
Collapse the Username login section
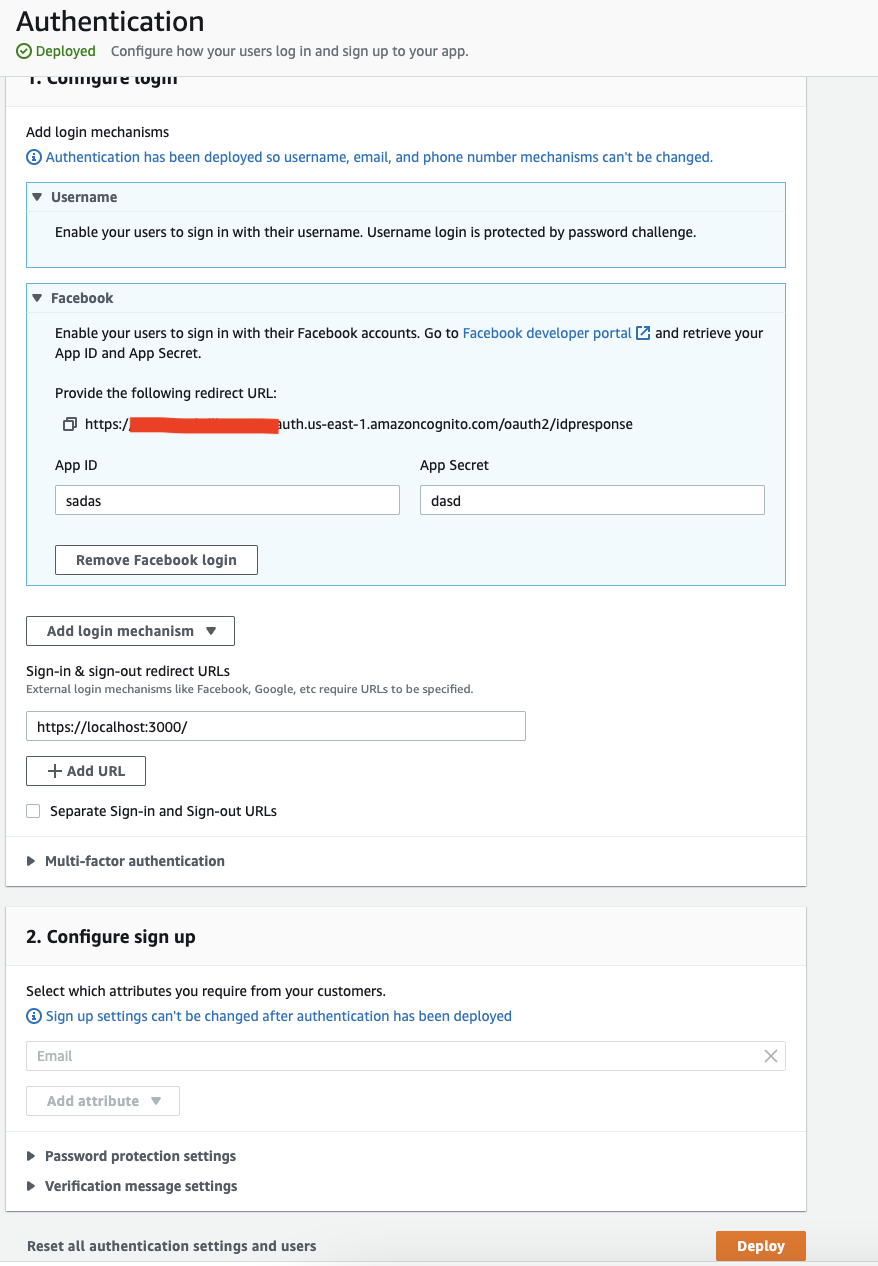point(37,197)
